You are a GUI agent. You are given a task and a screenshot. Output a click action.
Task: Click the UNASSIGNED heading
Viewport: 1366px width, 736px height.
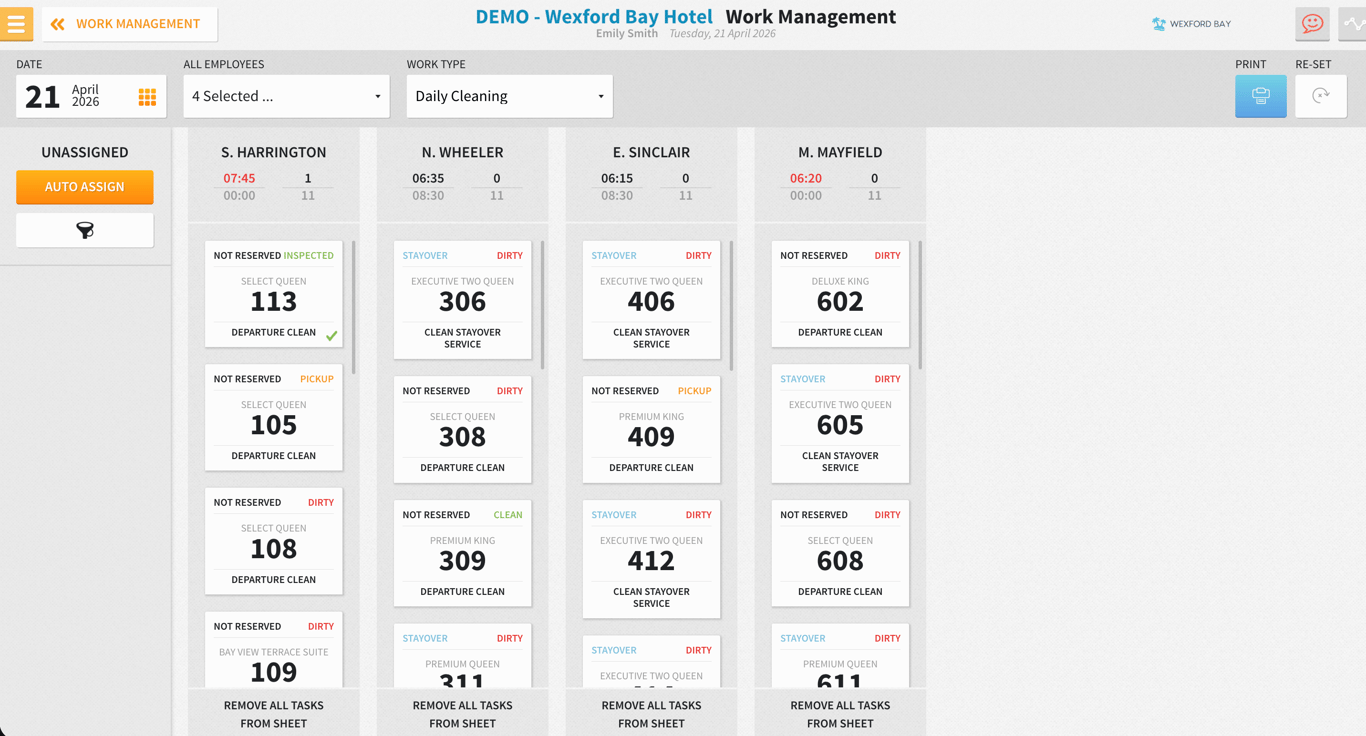85,152
